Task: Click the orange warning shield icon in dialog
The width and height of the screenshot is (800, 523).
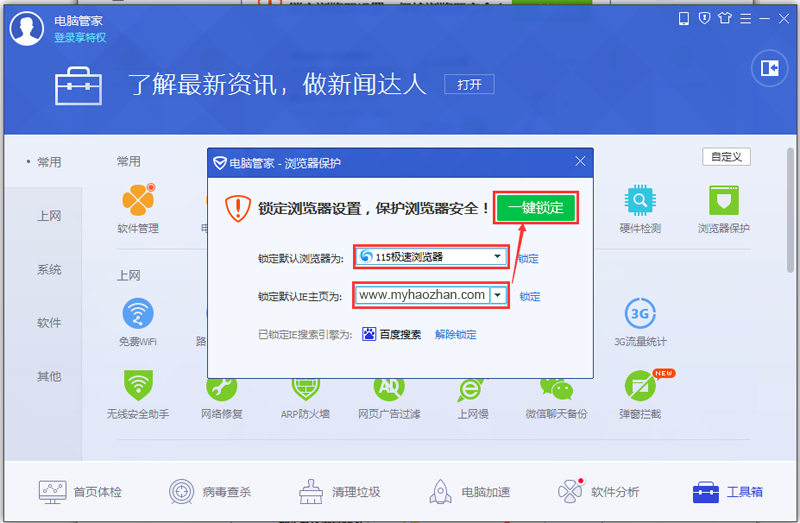Action: point(238,208)
